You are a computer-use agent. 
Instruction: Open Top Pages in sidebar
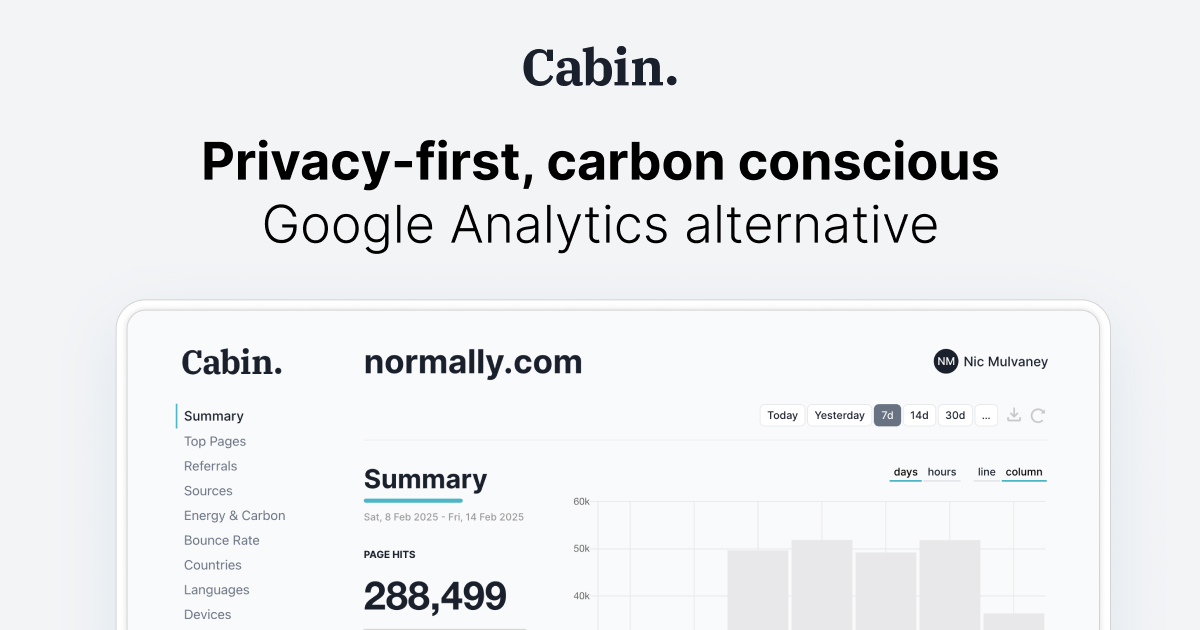coord(215,441)
